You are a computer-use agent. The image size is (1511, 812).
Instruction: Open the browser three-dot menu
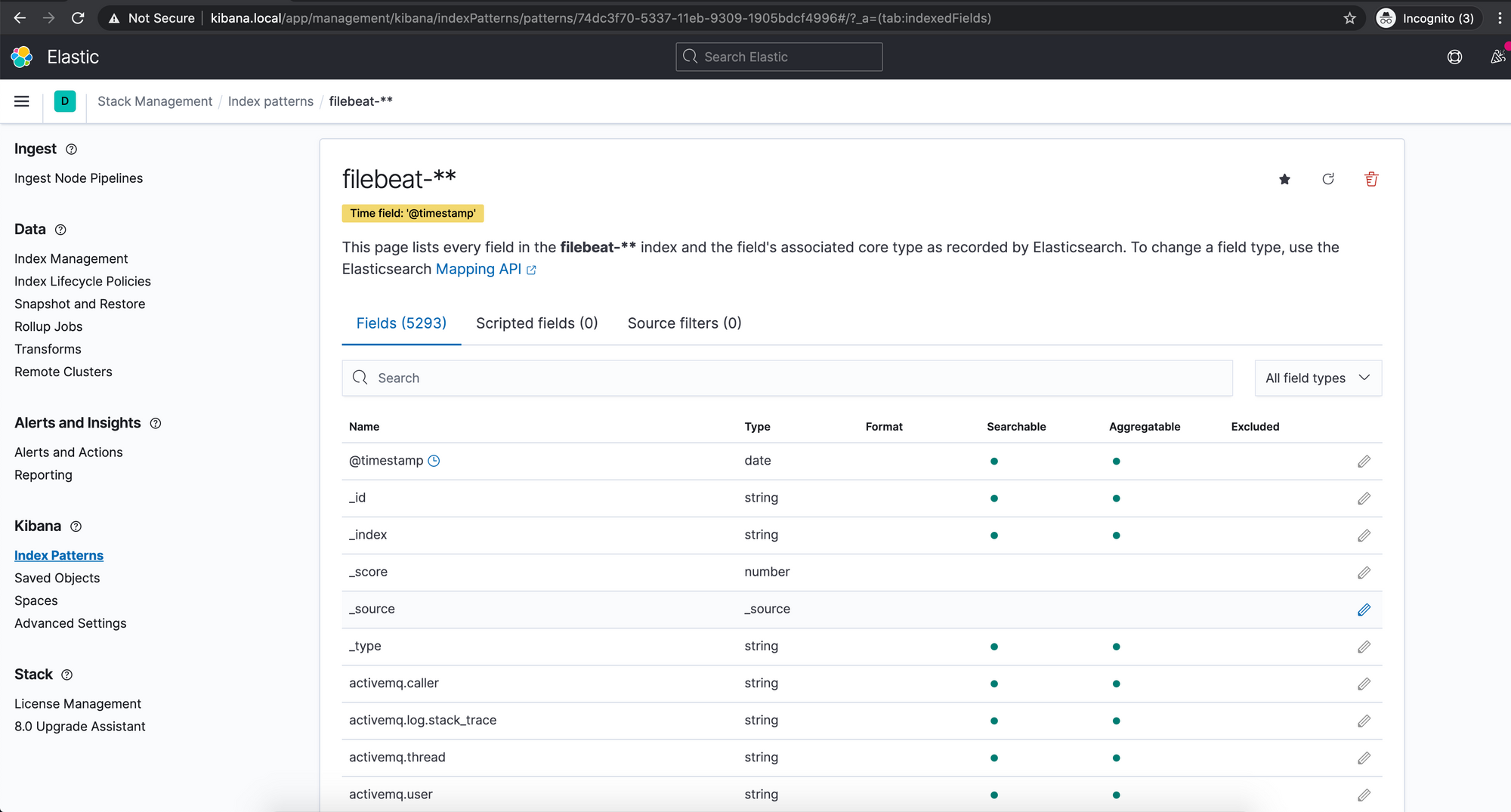1500,18
